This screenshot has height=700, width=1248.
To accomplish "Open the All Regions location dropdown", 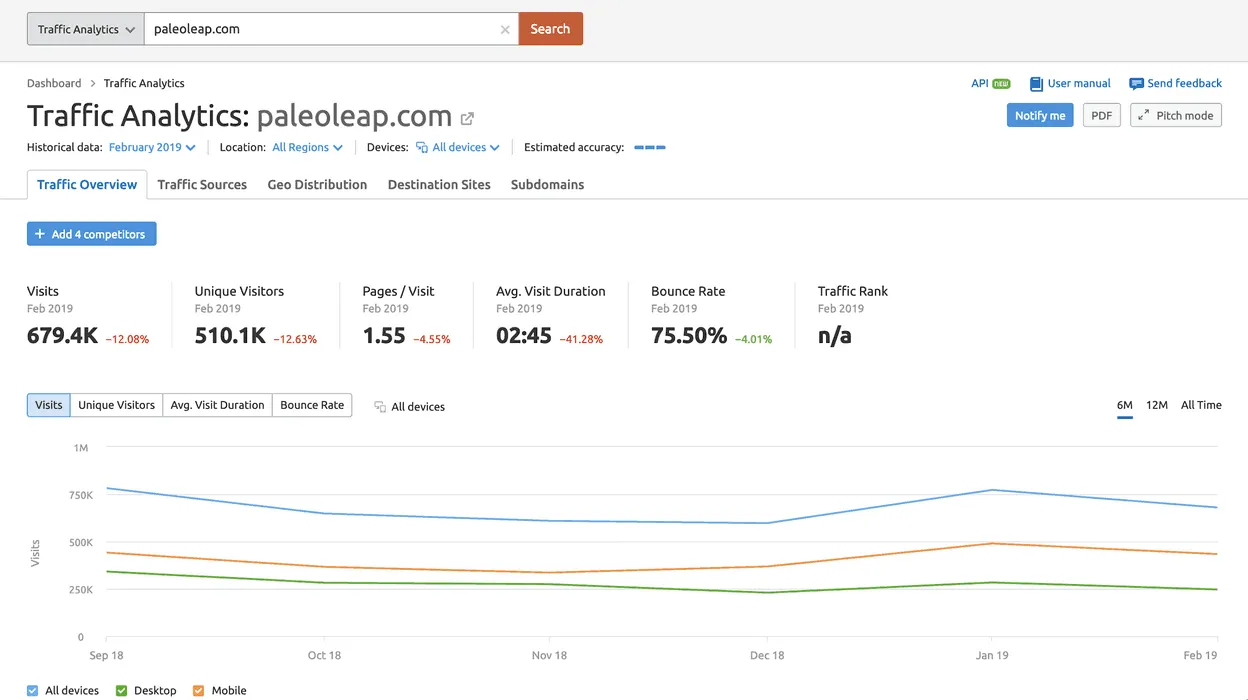I will click(x=307, y=148).
